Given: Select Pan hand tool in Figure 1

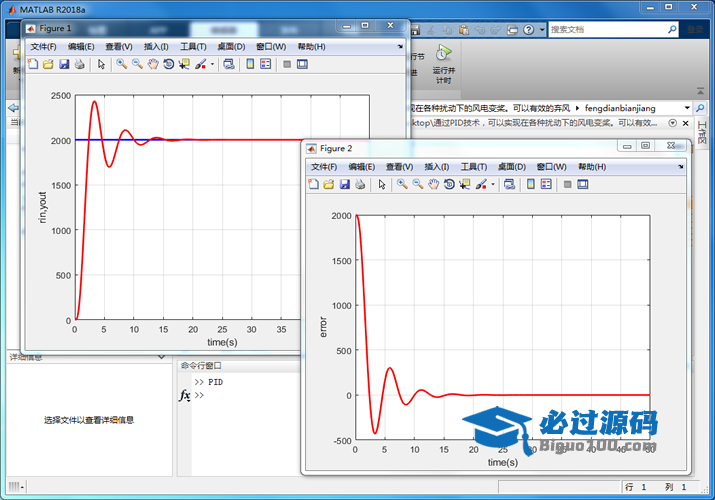Looking at the screenshot, I should pos(153,64).
